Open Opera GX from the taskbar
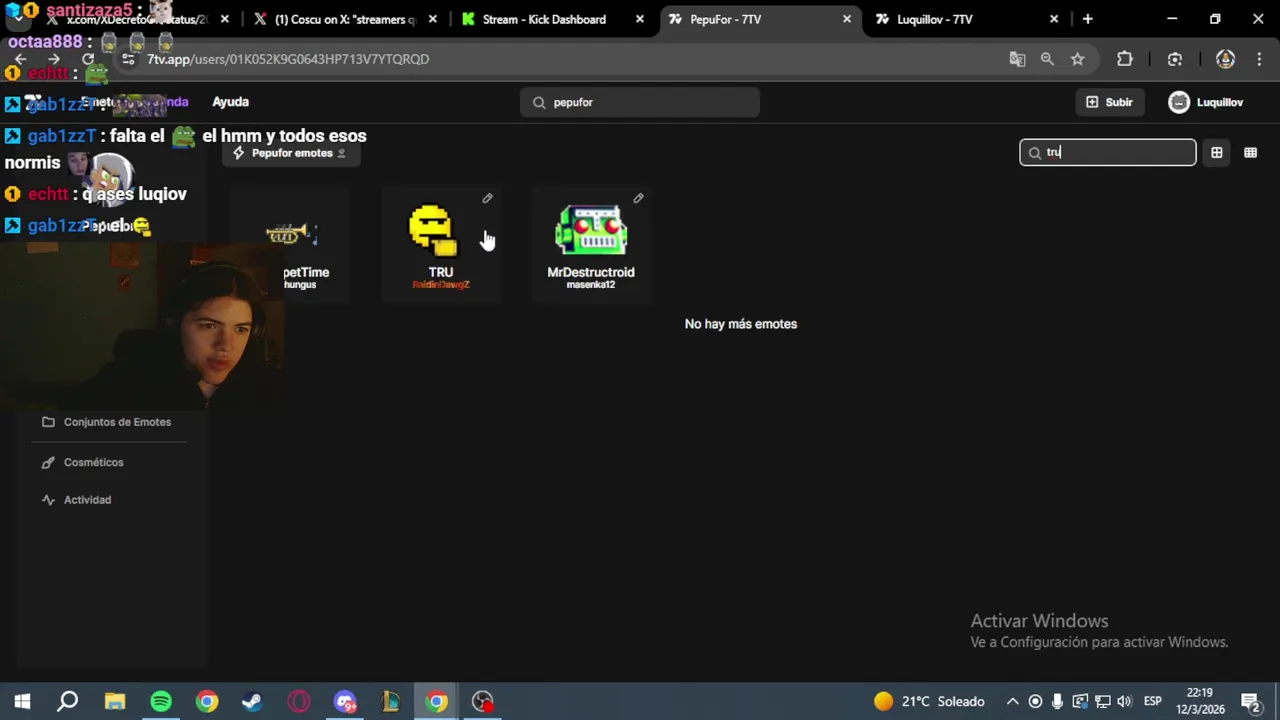This screenshot has height=720, width=1280. [x=299, y=701]
